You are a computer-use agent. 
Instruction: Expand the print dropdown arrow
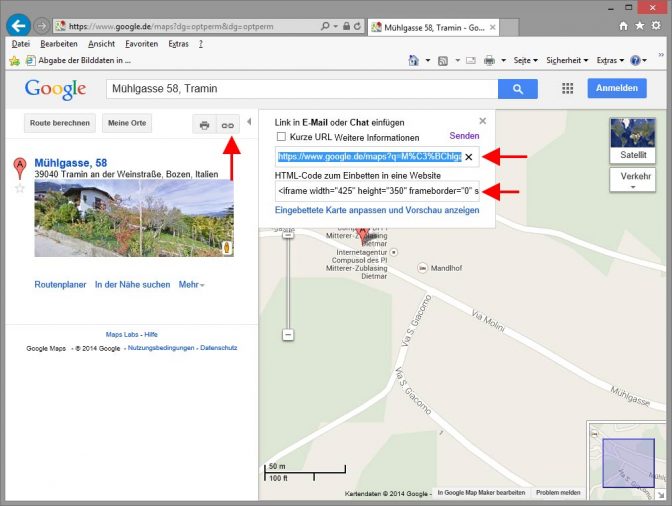tap(504, 60)
